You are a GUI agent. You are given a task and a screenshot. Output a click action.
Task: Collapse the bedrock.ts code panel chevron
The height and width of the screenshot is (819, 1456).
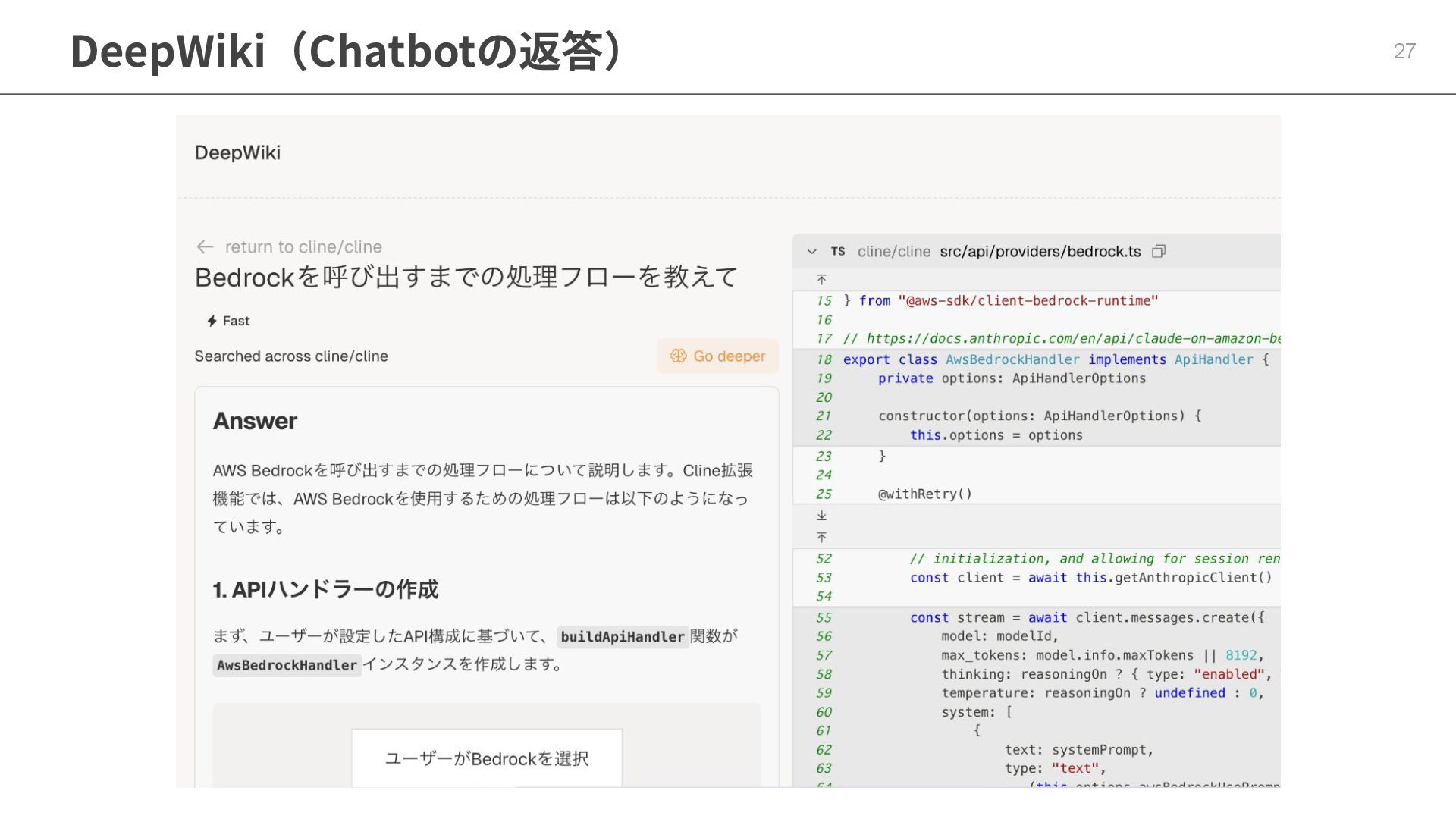[x=812, y=252]
